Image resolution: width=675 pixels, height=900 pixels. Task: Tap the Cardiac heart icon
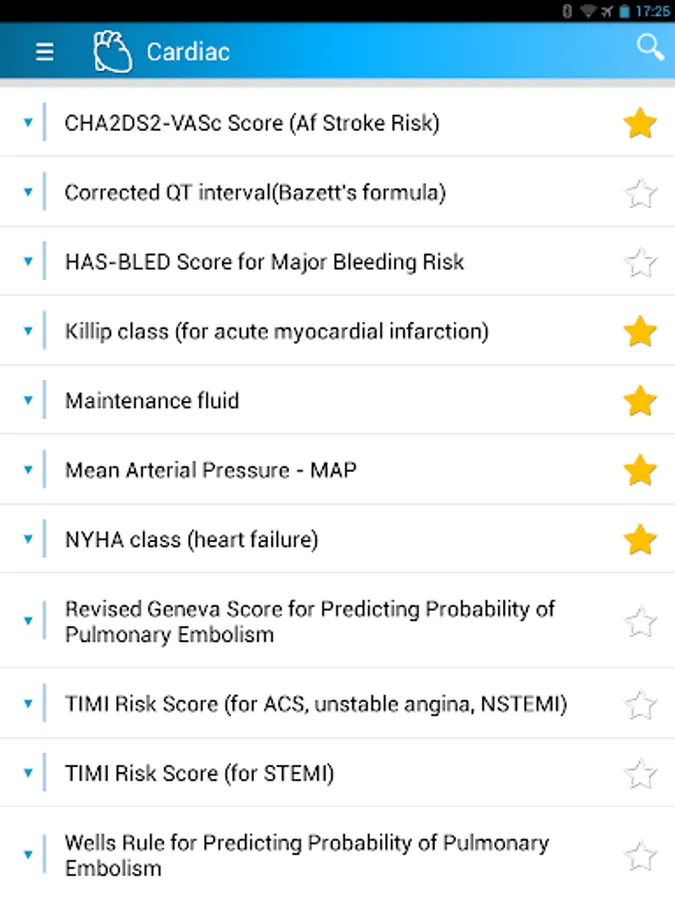(x=112, y=51)
